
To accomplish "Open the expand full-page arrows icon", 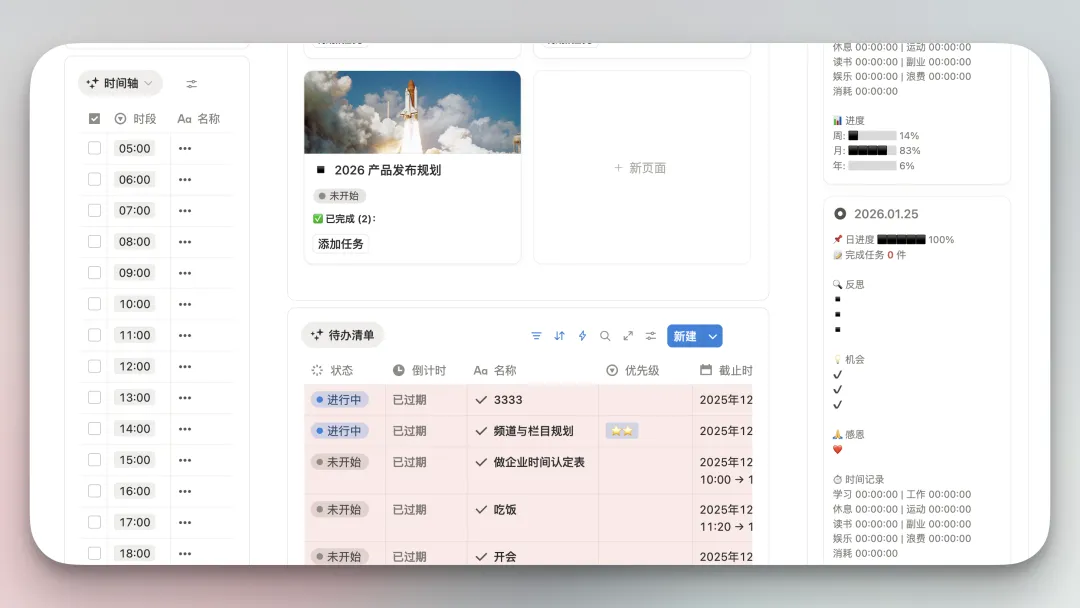I will [628, 336].
